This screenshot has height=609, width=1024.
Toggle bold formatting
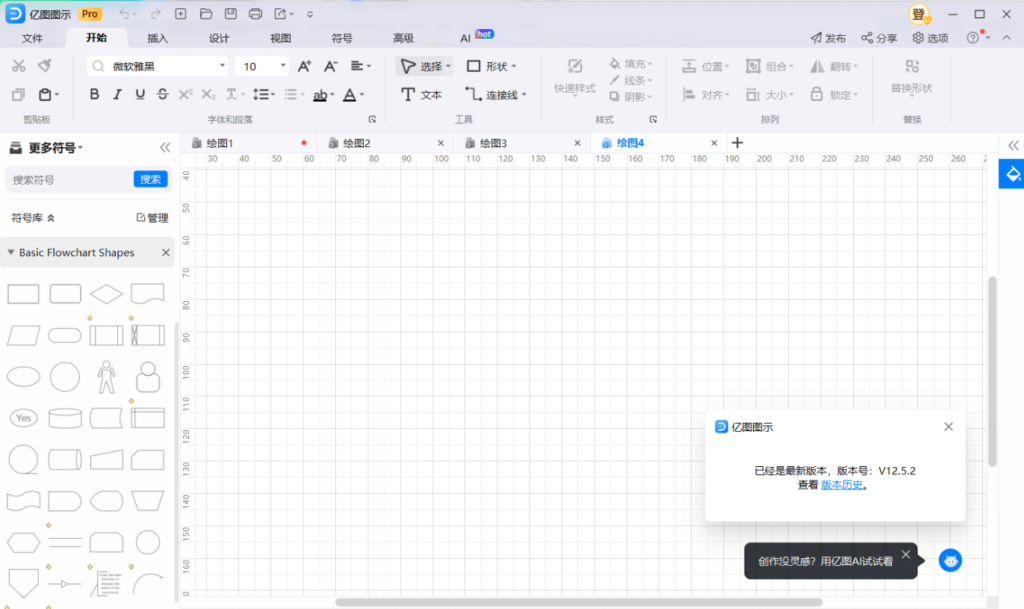tap(94, 95)
